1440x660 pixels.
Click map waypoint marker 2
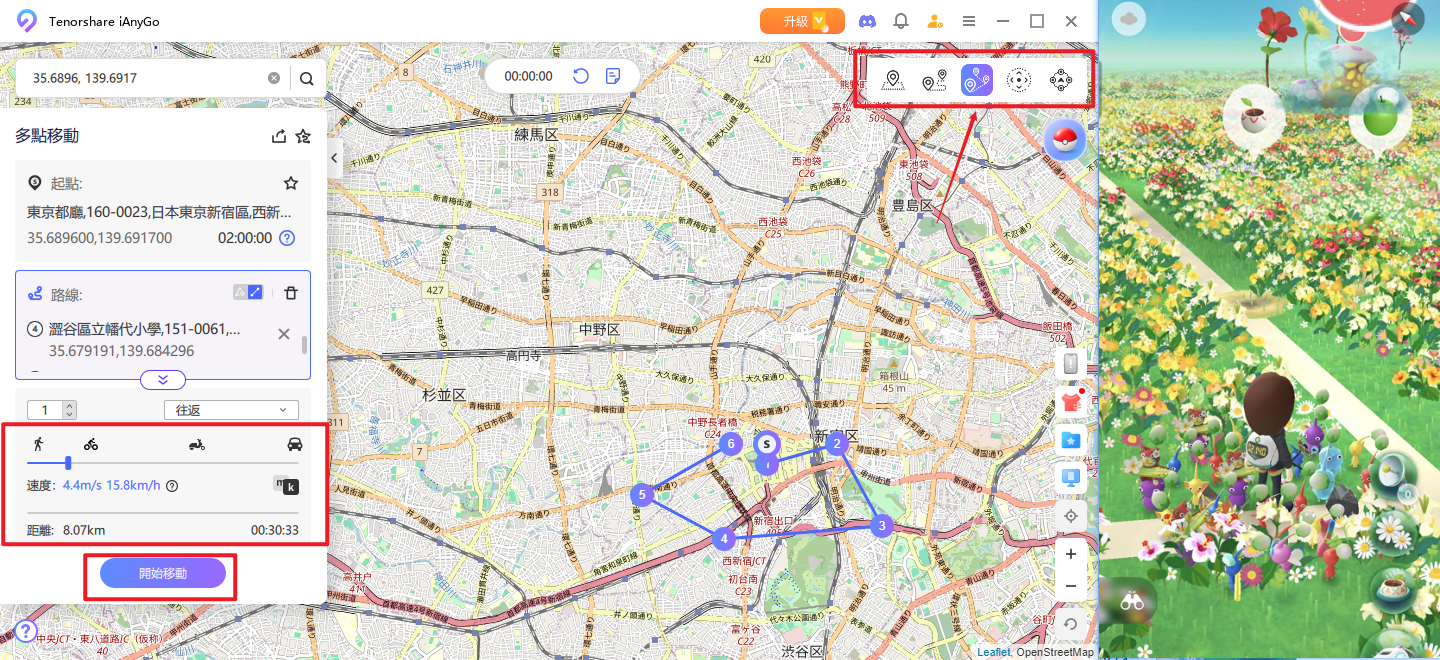pyautogui.click(x=838, y=443)
